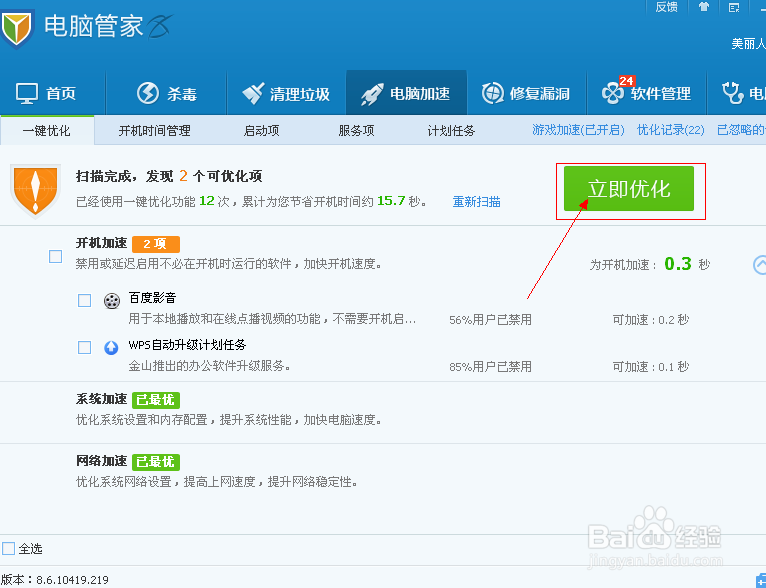Click the 电脑管家 shield logo
The height and width of the screenshot is (588, 766).
pos(16,28)
